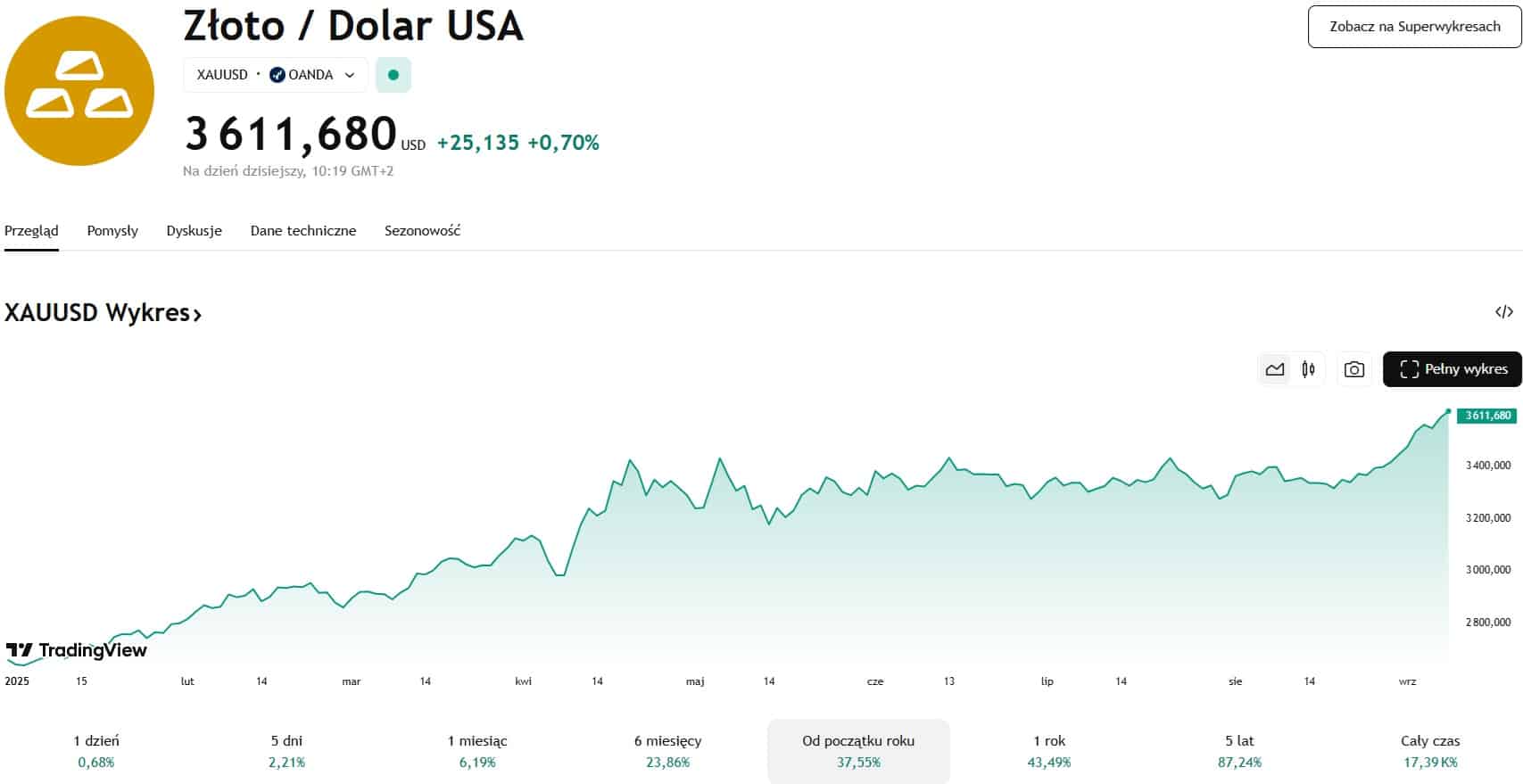Open the Pomysły tab

[x=112, y=231]
